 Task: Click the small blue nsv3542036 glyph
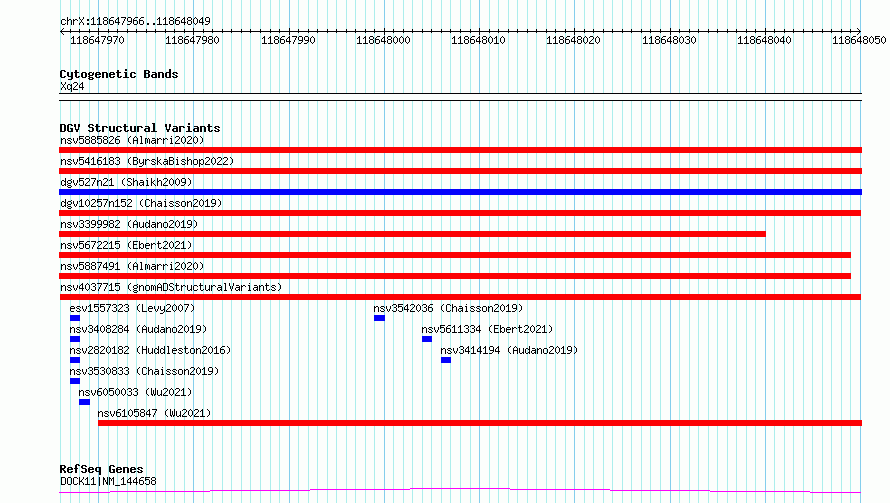[x=380, y=318]
